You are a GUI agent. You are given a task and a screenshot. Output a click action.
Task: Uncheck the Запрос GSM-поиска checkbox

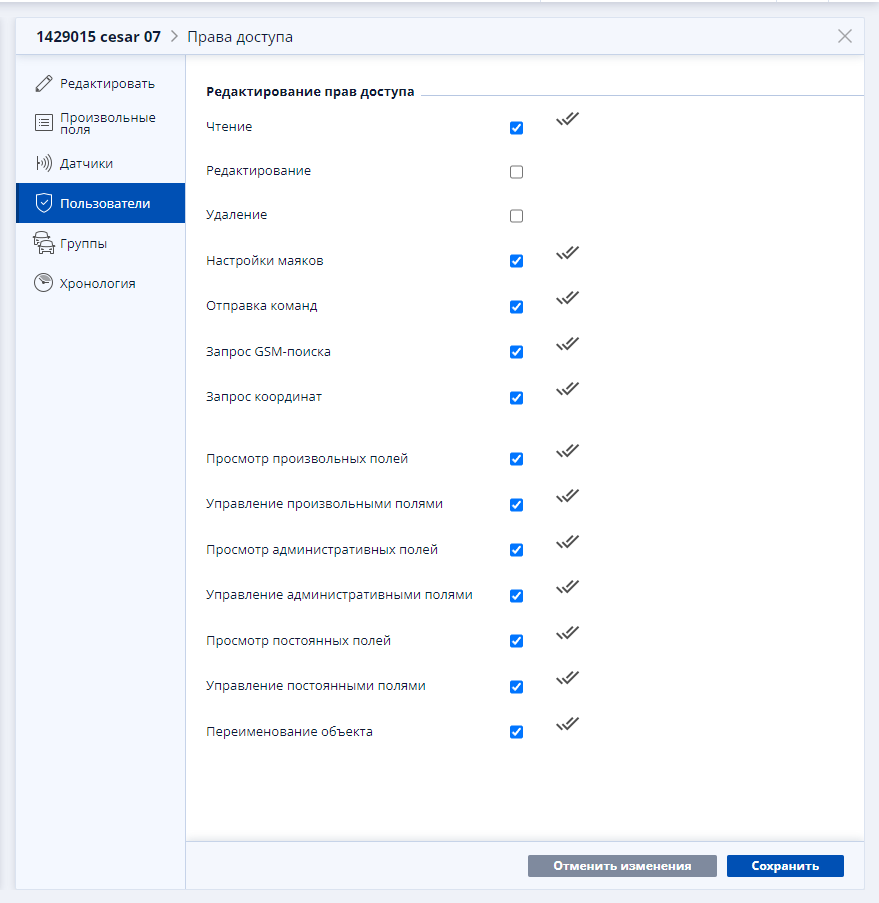pyautogui.click(x=517, y=352)
